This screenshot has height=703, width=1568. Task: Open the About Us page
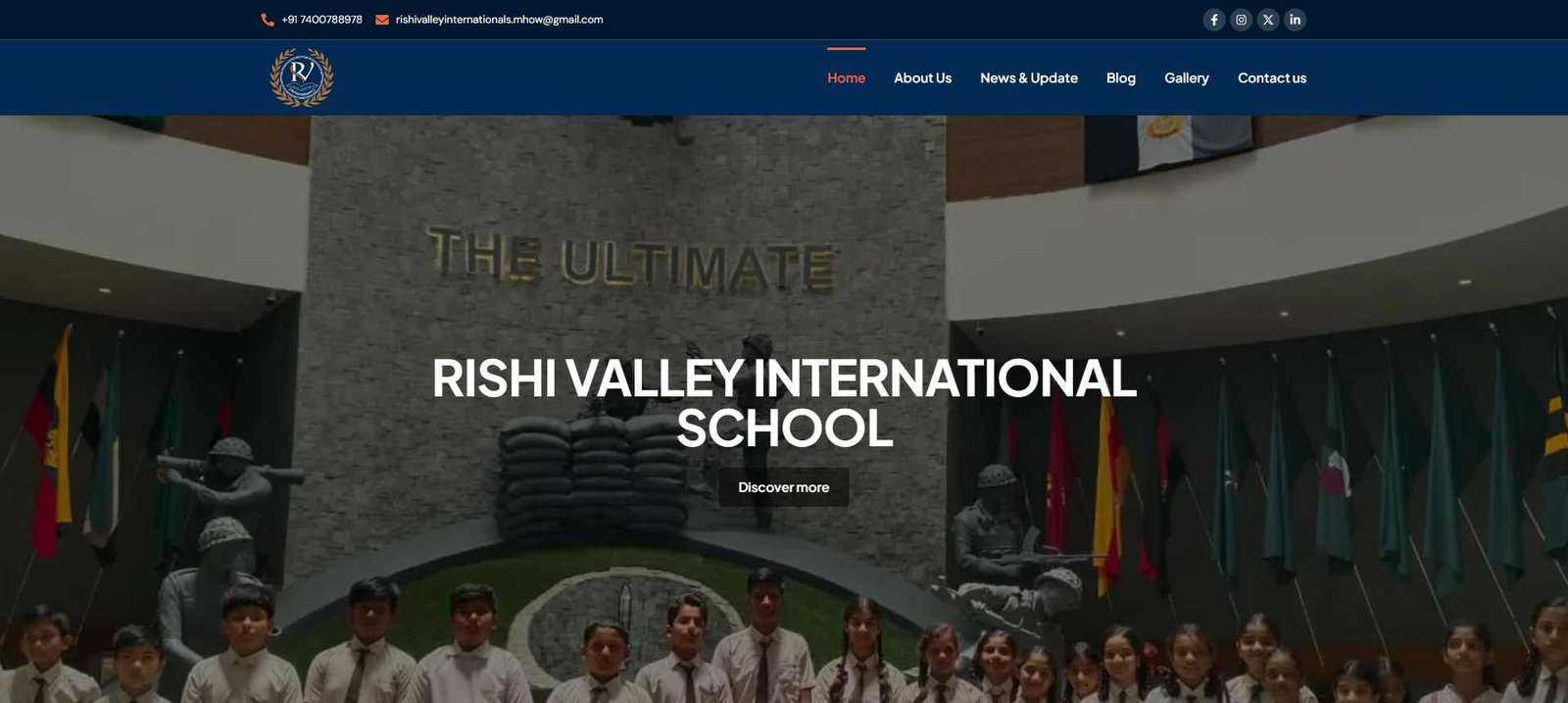tap(922, 78)
